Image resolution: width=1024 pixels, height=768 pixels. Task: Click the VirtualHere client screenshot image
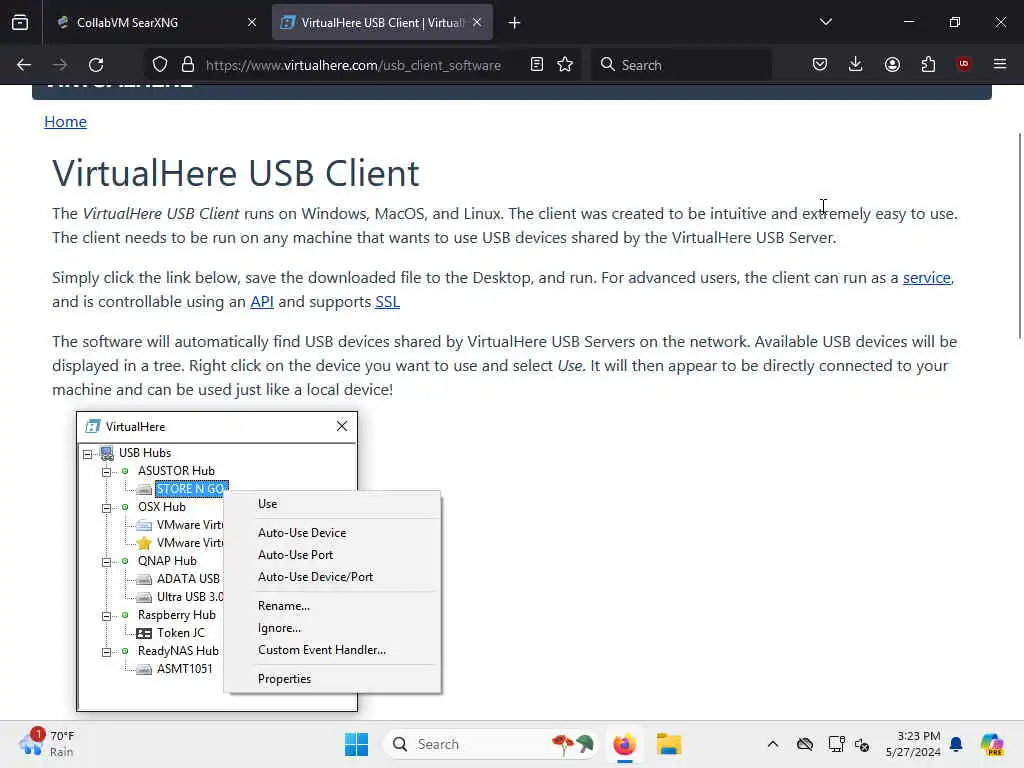259,561
